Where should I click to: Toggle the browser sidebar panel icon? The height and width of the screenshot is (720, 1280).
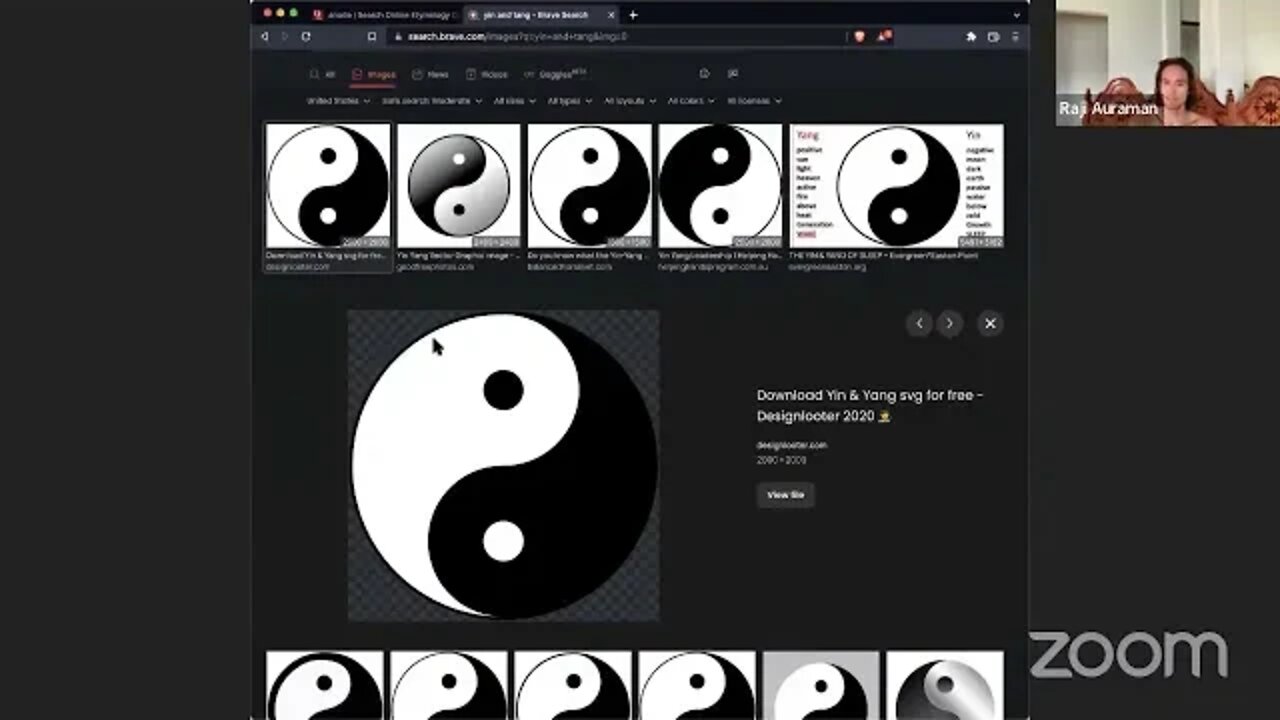994,36
